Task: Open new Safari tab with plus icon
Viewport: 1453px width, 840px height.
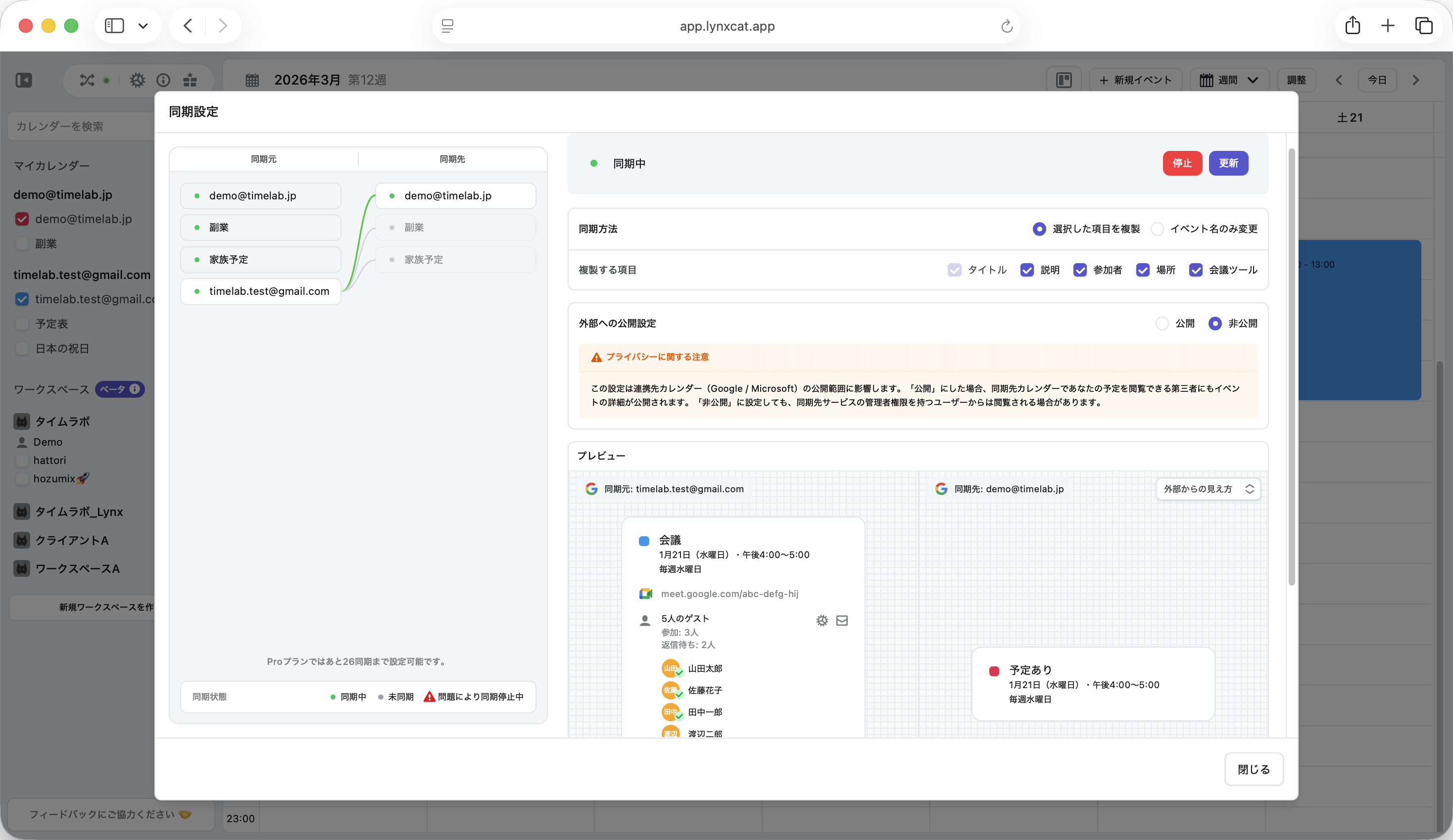Action: click(x=1388, y=26)
